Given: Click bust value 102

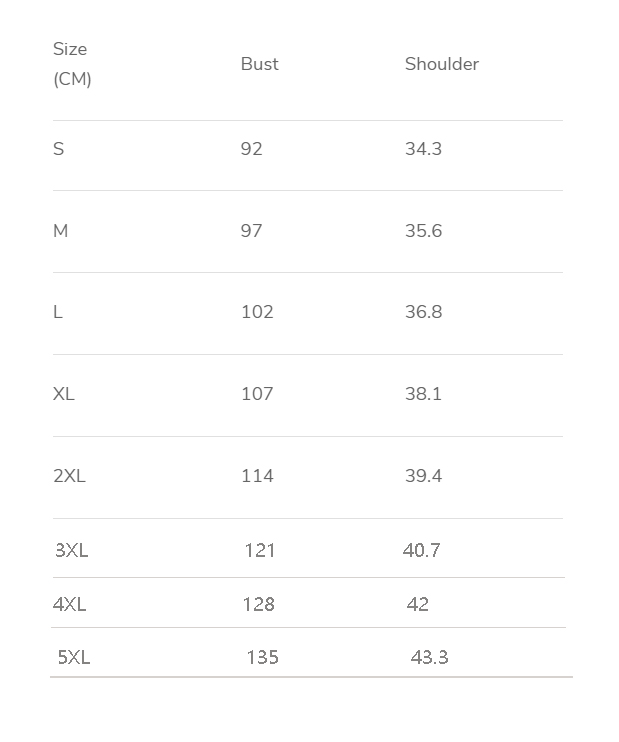Looking at the screenshot, I should tap(257, 312).
